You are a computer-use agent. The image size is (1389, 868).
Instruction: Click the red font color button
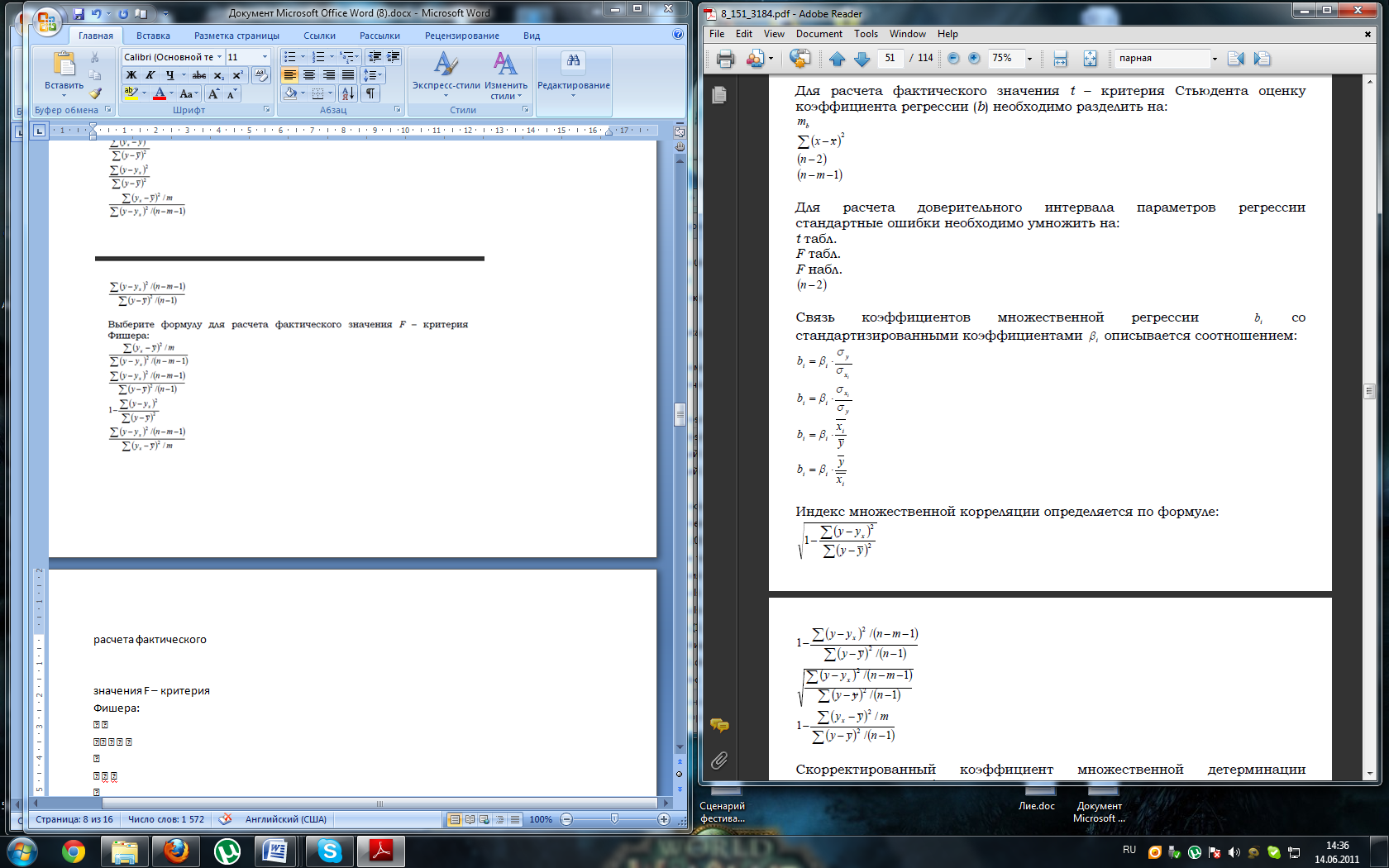coord(160,93)
